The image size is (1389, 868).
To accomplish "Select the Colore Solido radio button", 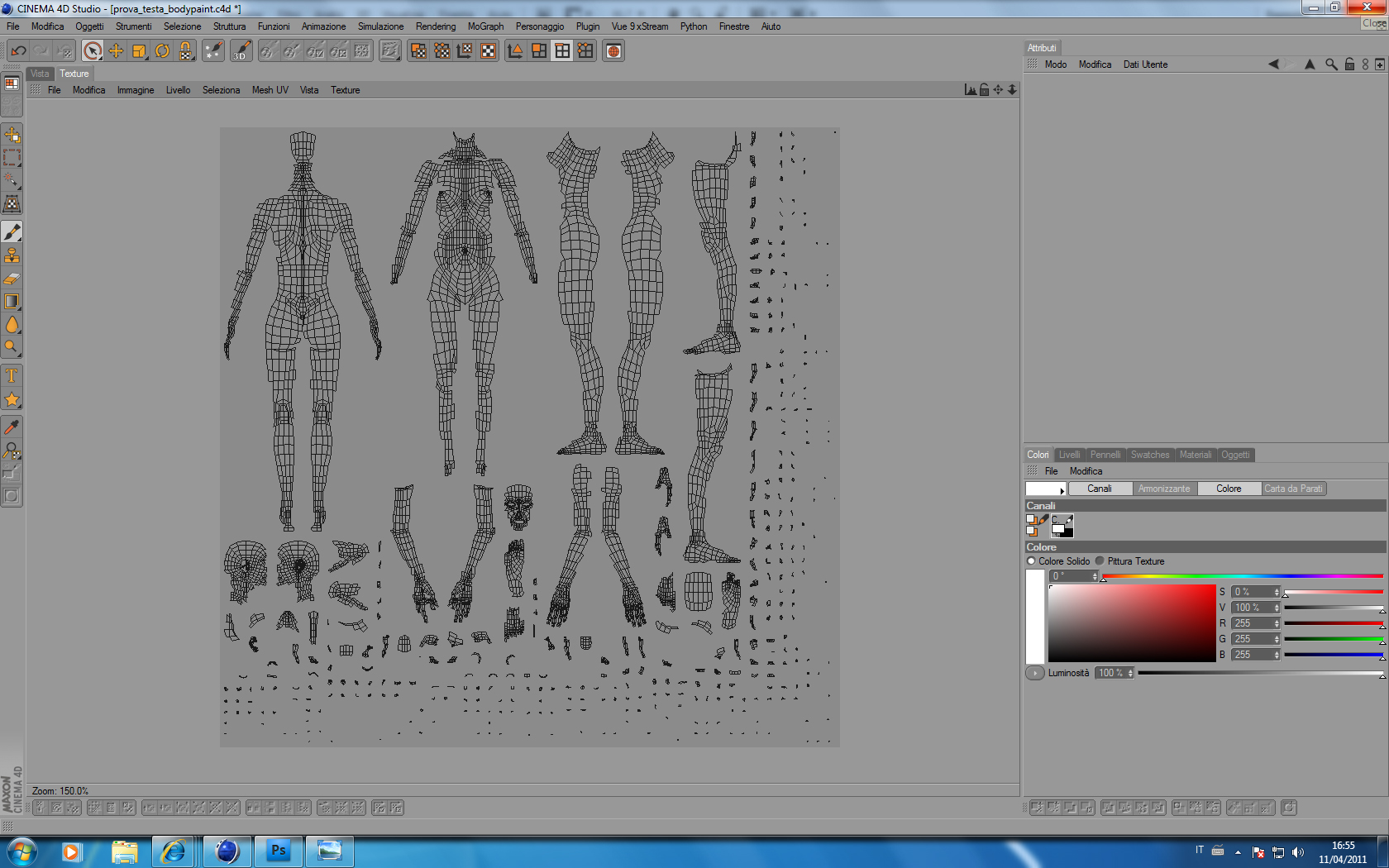I will pyautogui.click(x=1031, y=561).
